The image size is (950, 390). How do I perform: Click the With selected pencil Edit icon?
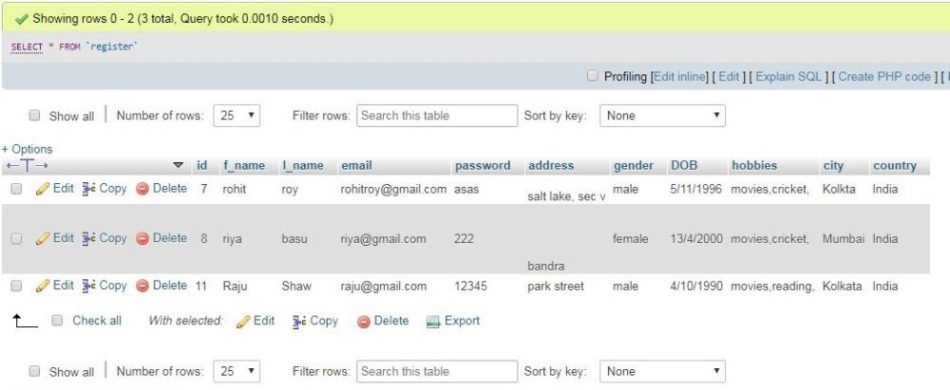click(x=244, y=322)
